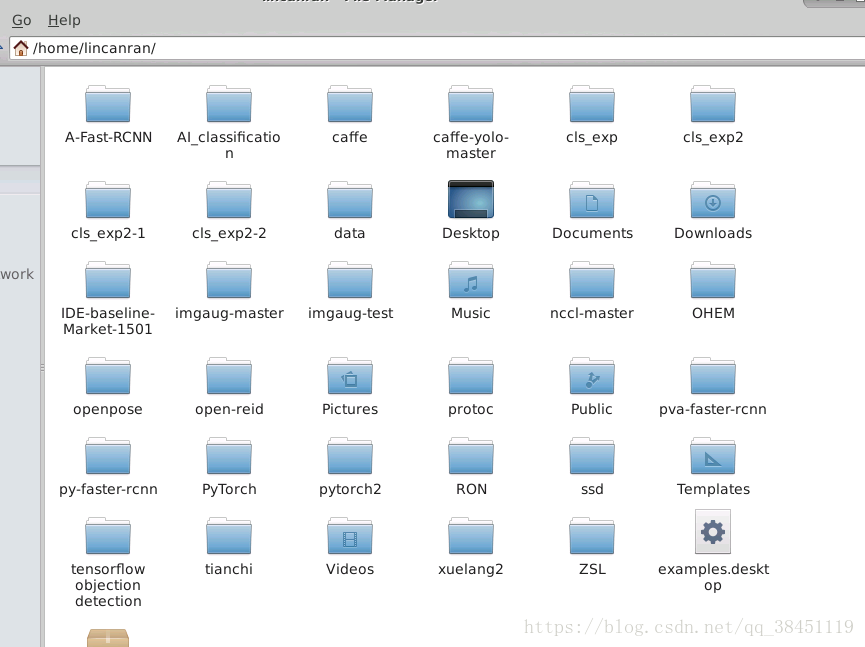Viewport: 865px width, 647px height.
Task: Select the tensorflow objection detection folder icon
Action: (x=108, y=536)
